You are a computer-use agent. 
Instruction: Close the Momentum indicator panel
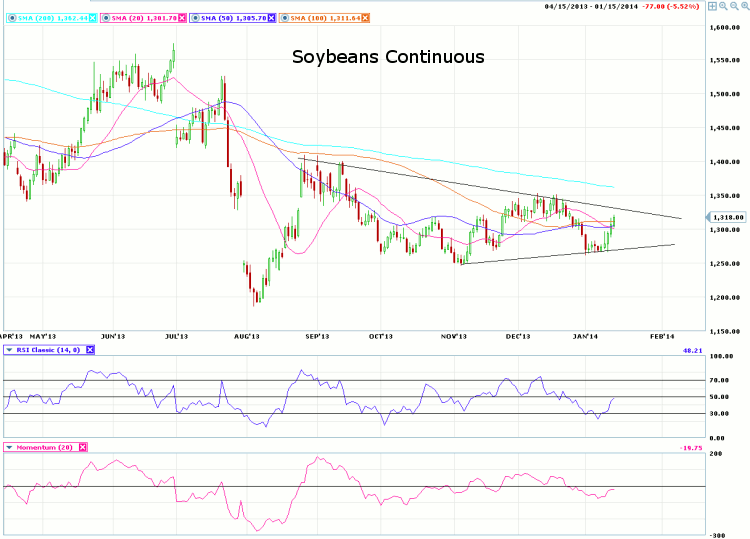83,447
